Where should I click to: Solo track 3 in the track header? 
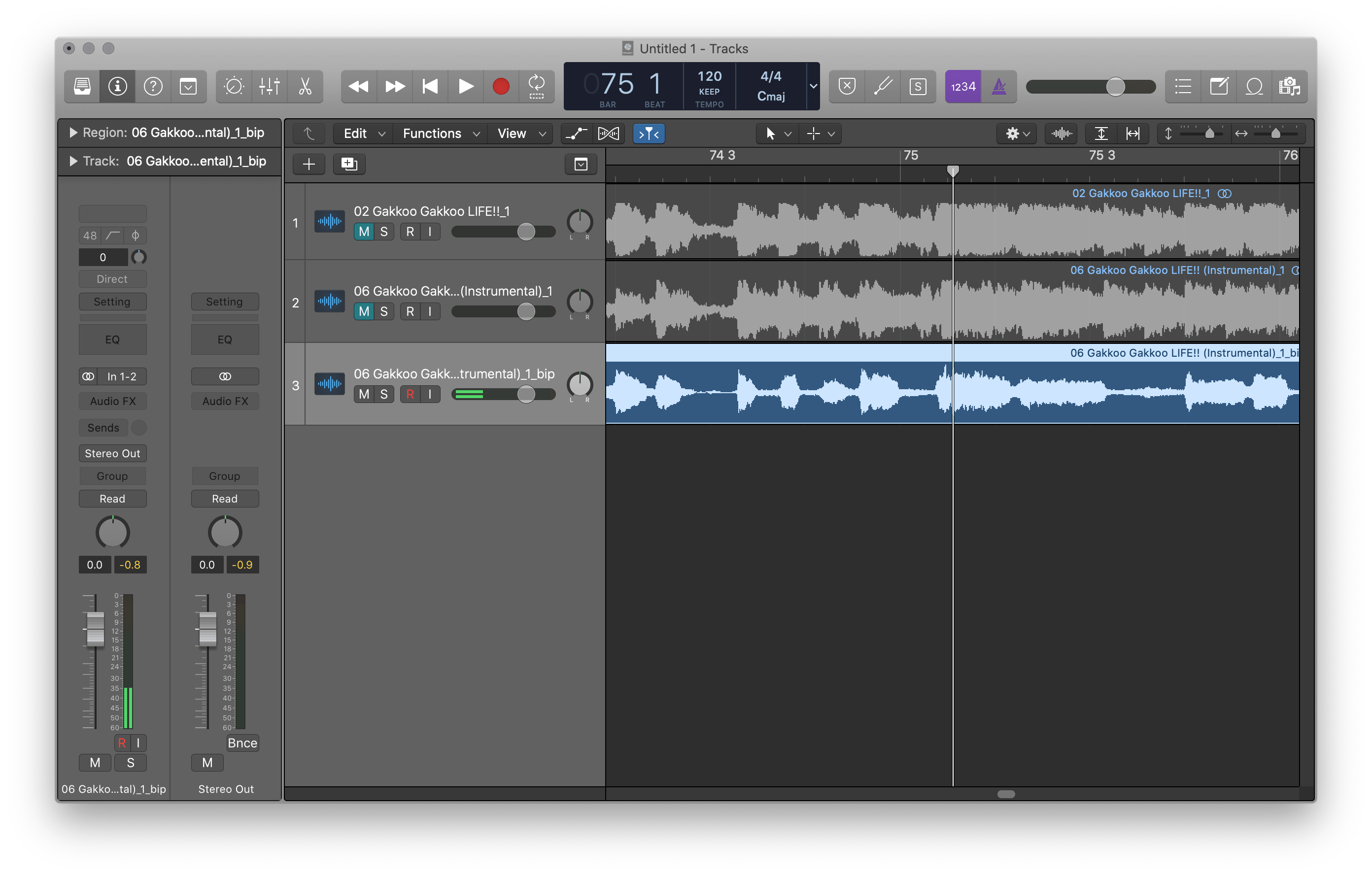point(384,394)
